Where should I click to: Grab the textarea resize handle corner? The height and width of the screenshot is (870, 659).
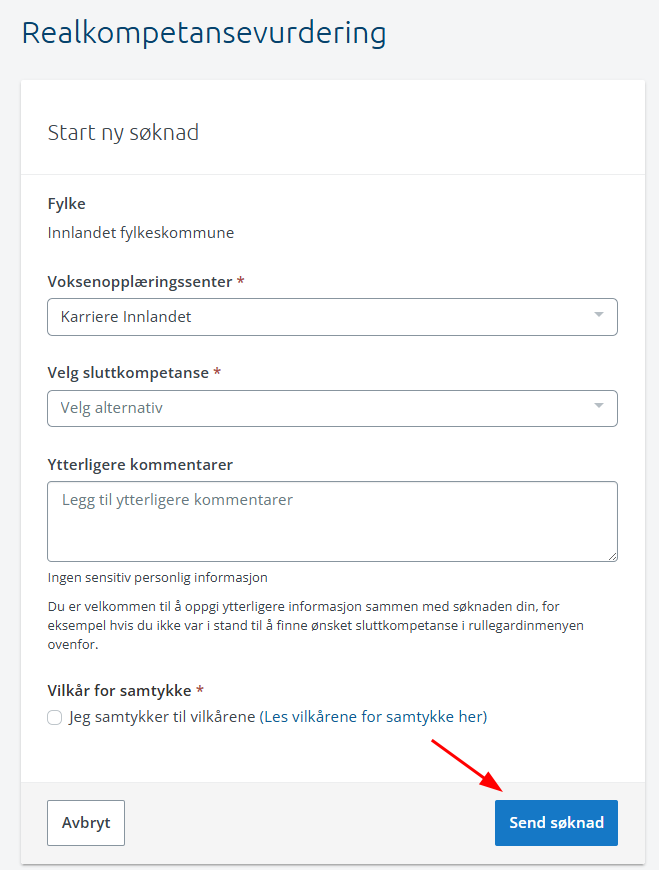click(612, 557)
